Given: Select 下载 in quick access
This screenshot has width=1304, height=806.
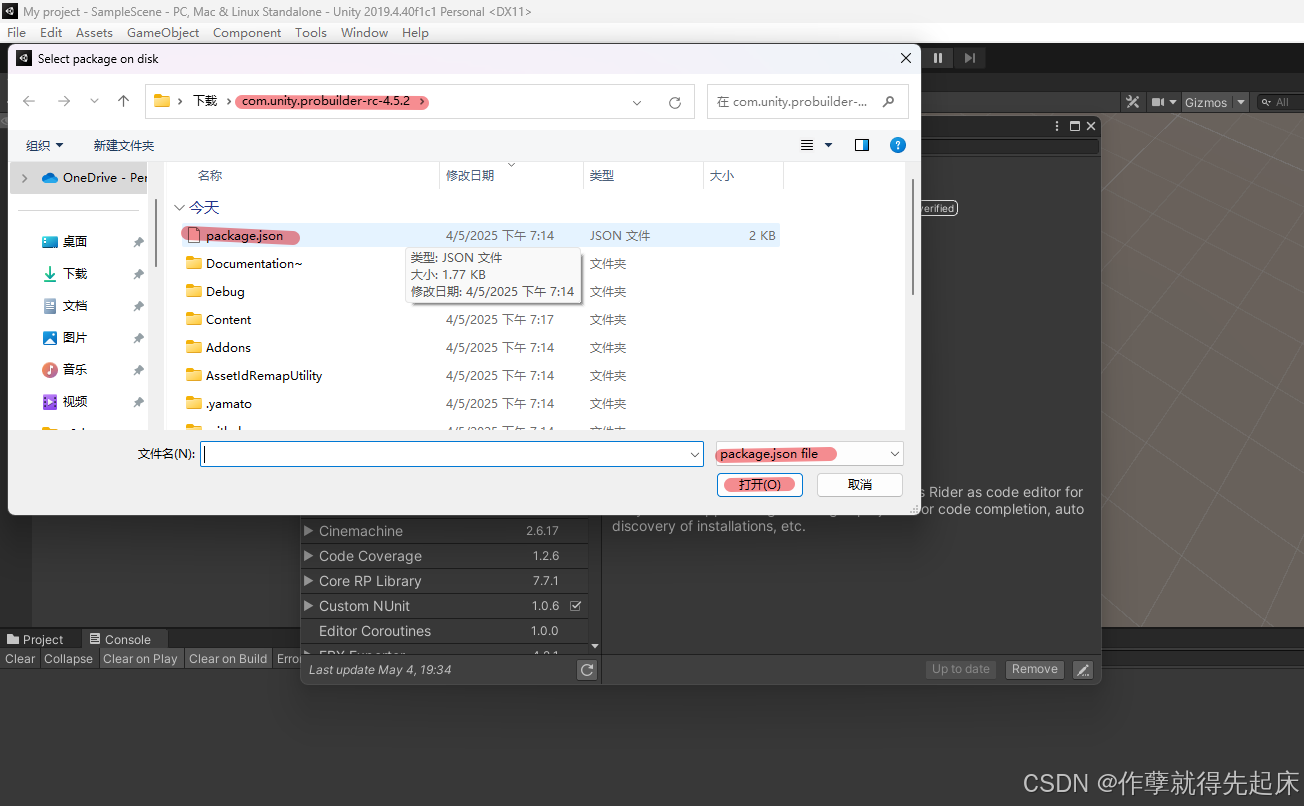Looking at the screenshot, I should 75,274.
